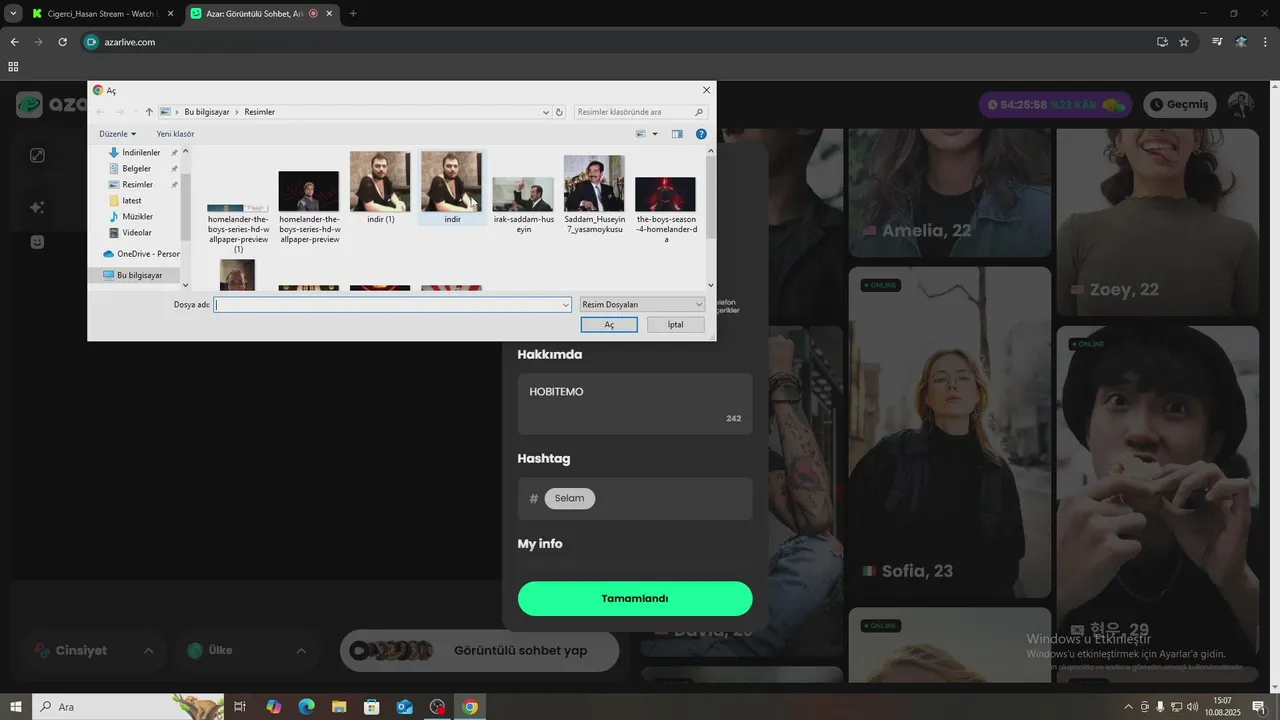
Task: Select Videolar in the navigation pane
Action: coord(136,233)
